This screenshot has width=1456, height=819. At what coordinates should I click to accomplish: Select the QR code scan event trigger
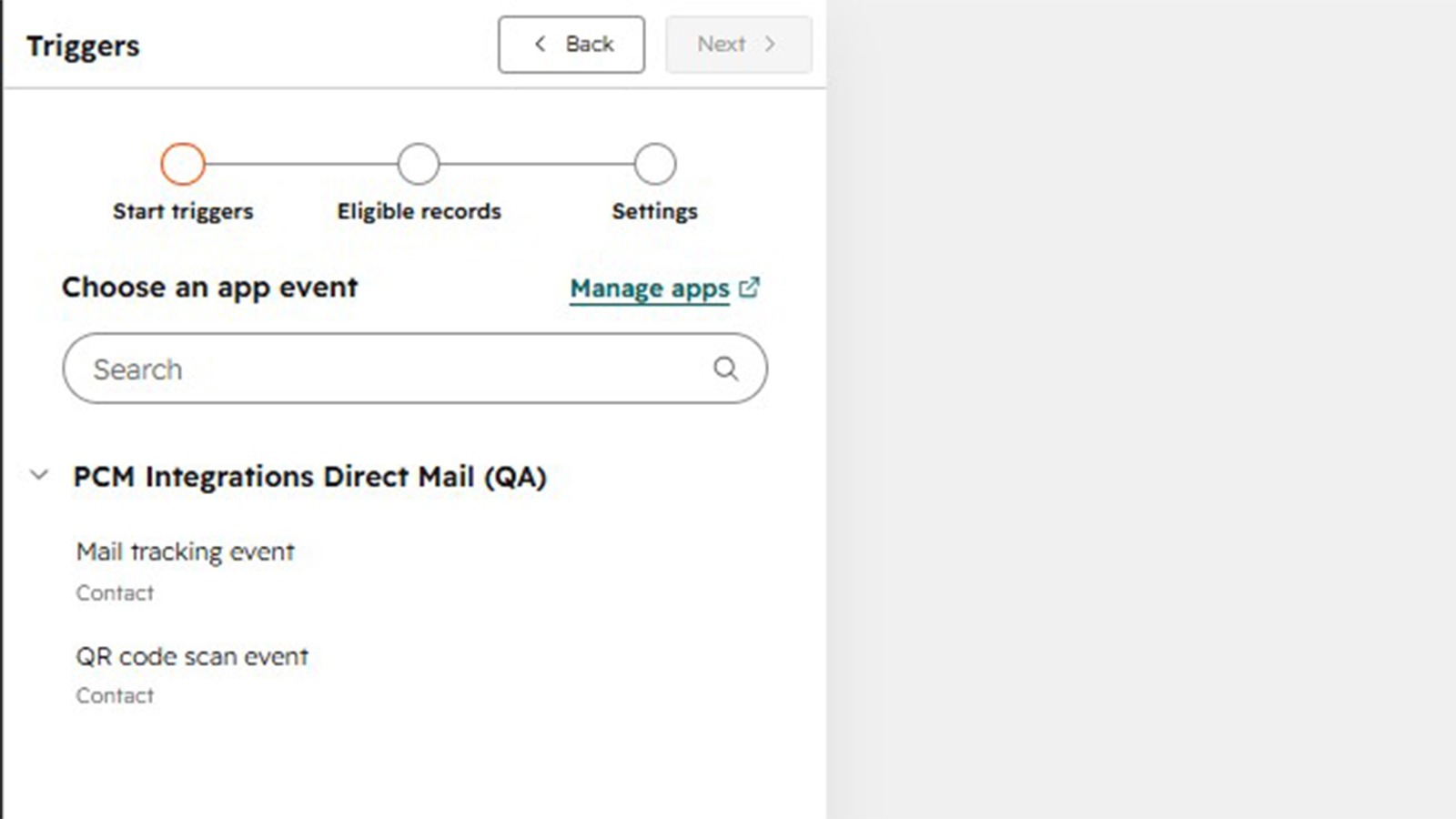click(x=192, y=656)
